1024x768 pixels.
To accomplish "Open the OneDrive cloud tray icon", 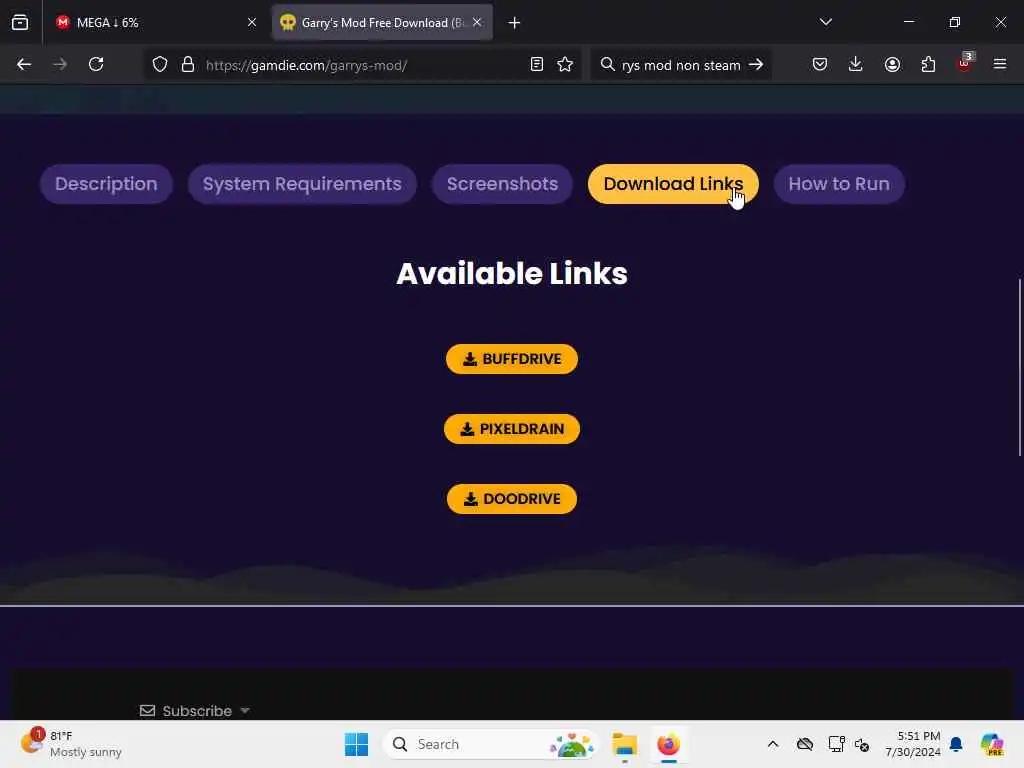I will [805, 744].
